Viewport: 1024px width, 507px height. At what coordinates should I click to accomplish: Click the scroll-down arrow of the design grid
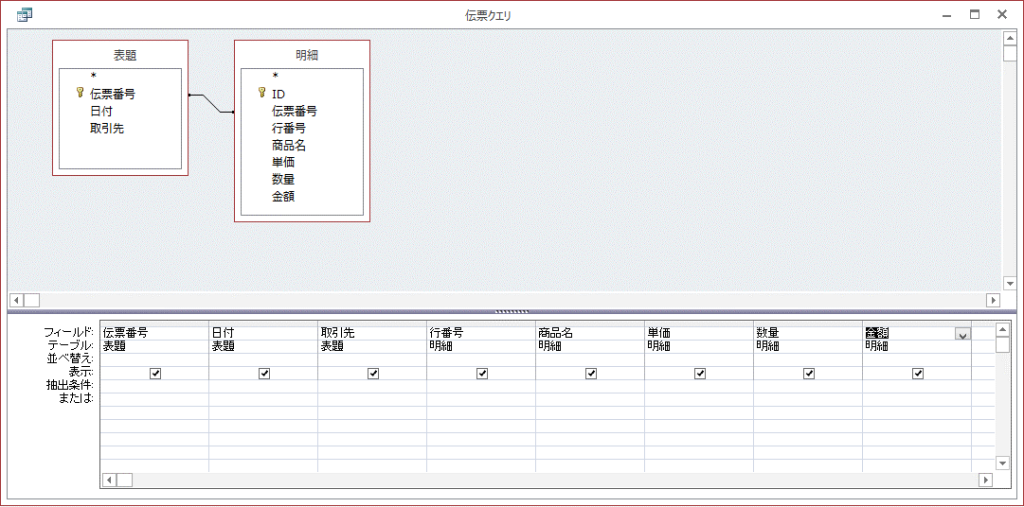pos(1003,463)
